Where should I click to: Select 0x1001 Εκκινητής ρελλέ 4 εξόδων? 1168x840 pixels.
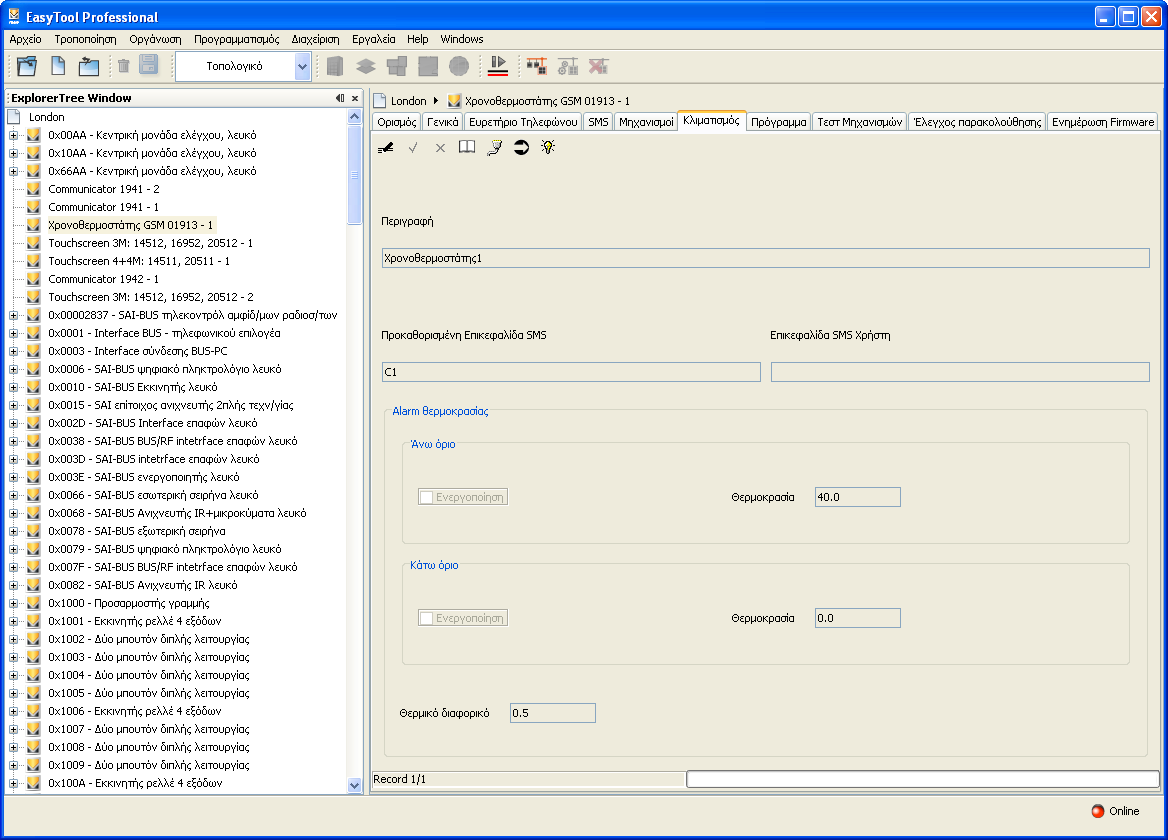(135, 621)
